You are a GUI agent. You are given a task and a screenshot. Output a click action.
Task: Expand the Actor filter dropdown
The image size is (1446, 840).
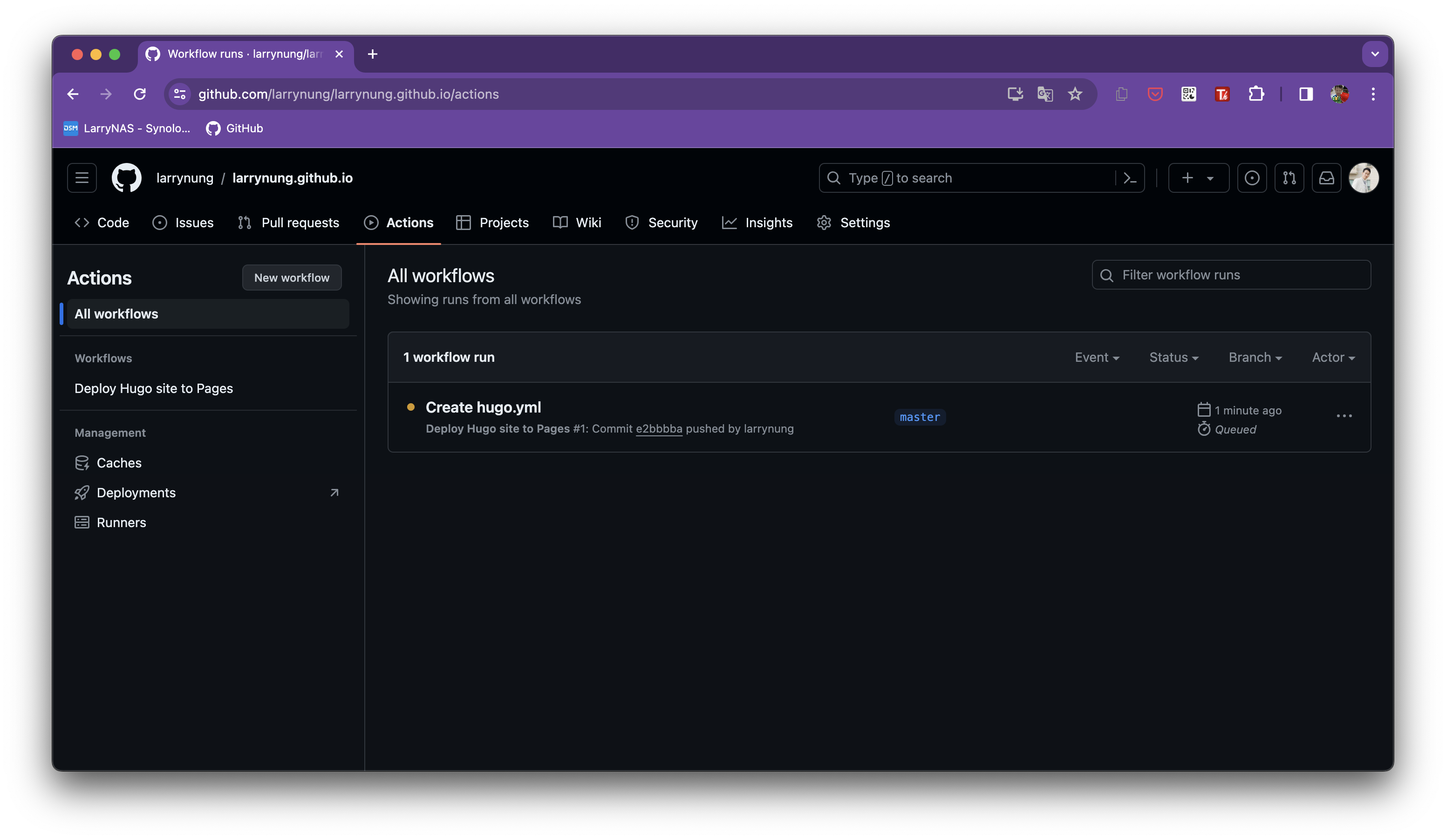coord(1333,357)
